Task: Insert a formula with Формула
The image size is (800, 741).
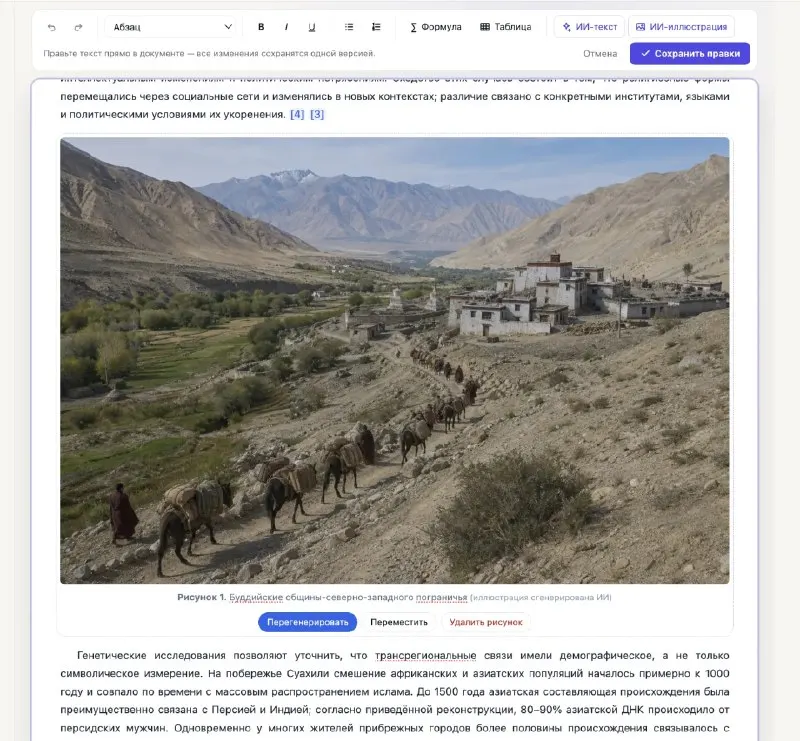Action: (x=436, y=27)
